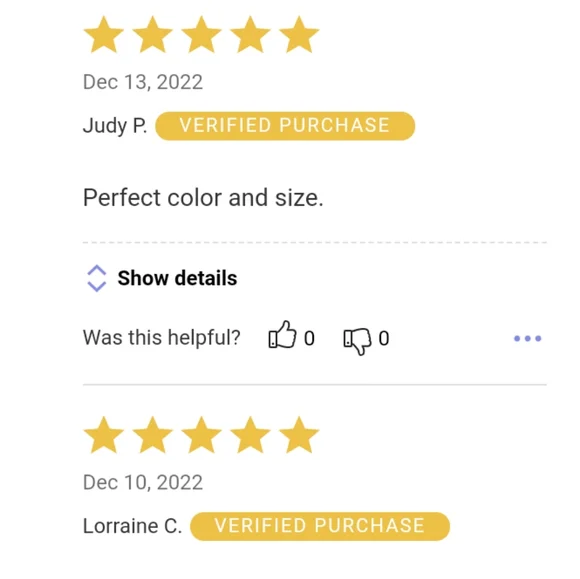Click the Show details label
This screenshot has width=580, height=579.
(177, 278)
